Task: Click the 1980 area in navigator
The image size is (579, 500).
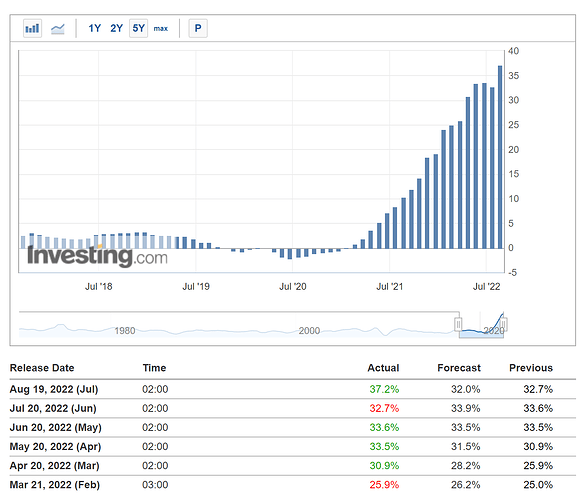Action: pyautogui.click(x=125, y=331)
